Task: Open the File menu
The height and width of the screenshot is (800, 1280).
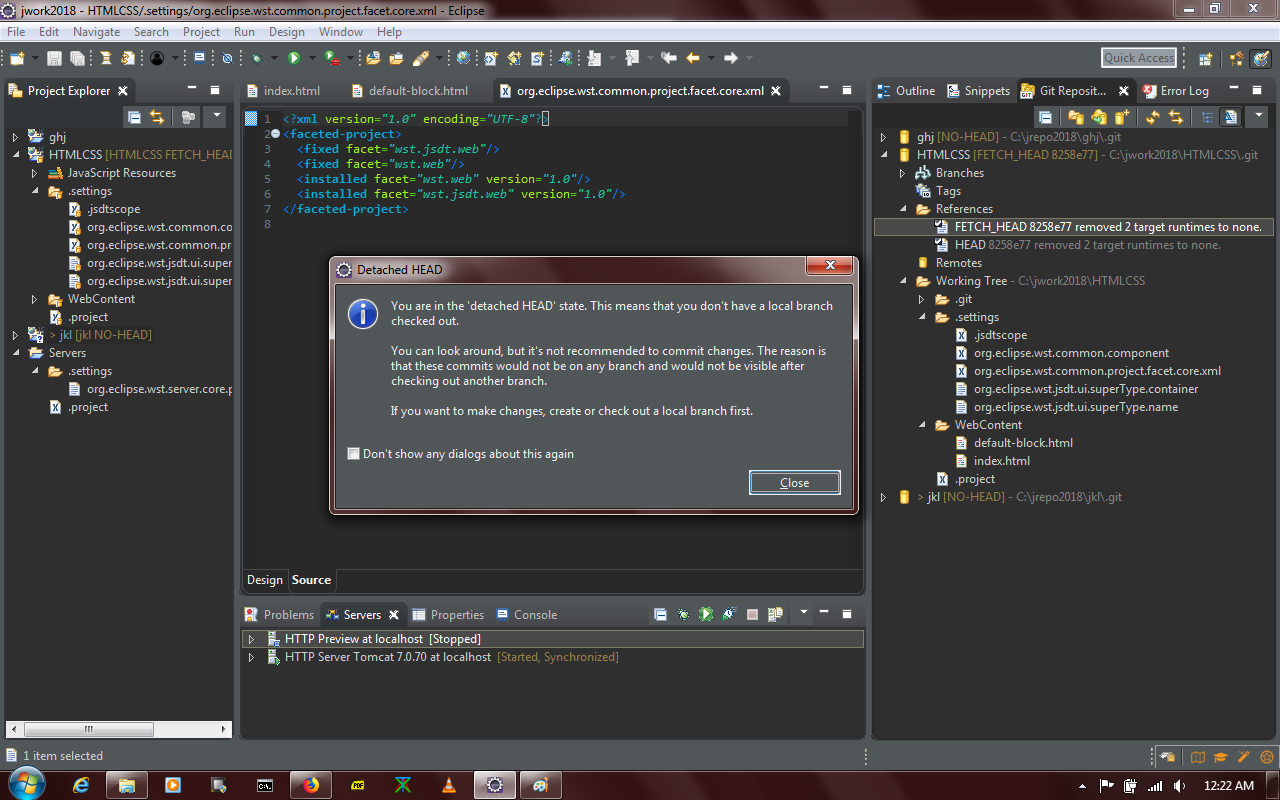Action: (x=16, y=32)
